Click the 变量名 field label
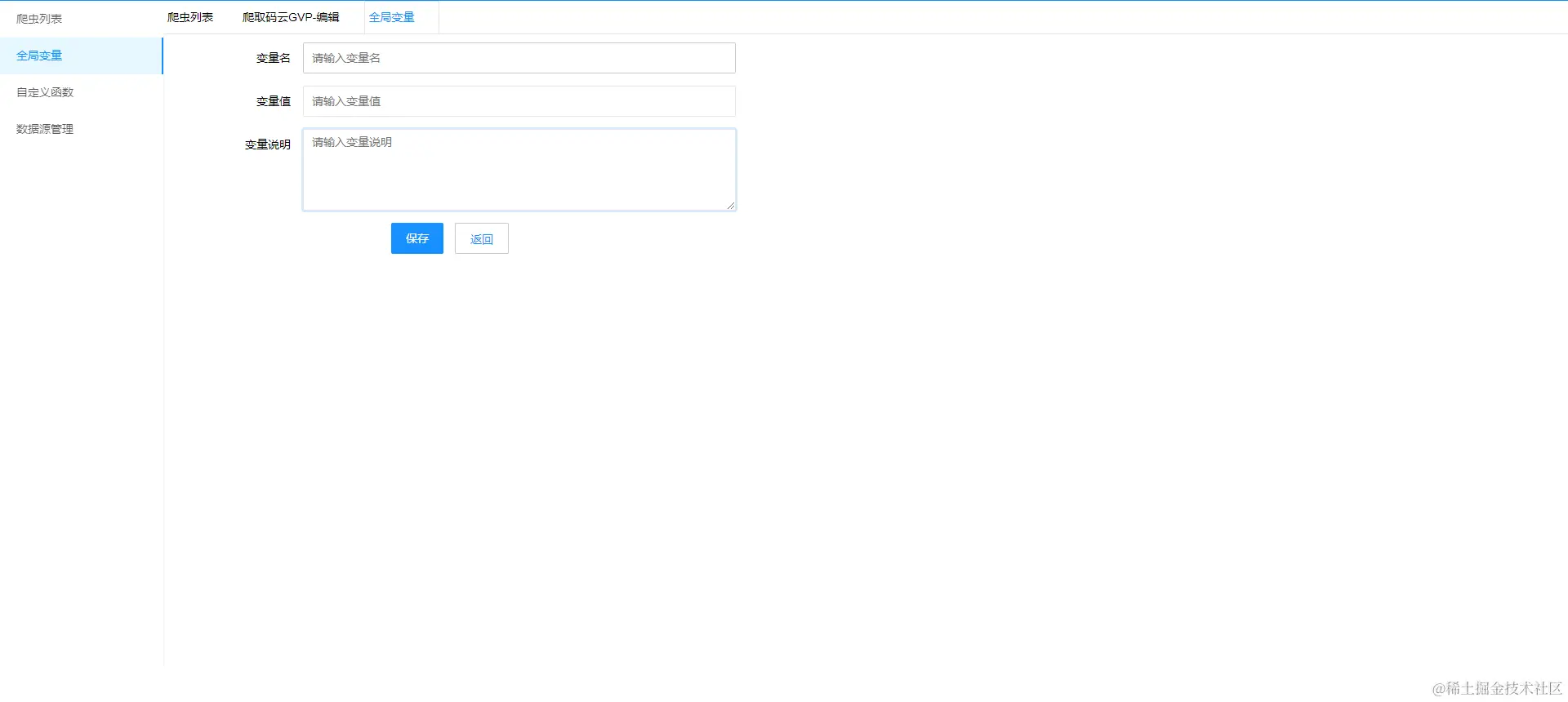 click(x=274, y=58)
